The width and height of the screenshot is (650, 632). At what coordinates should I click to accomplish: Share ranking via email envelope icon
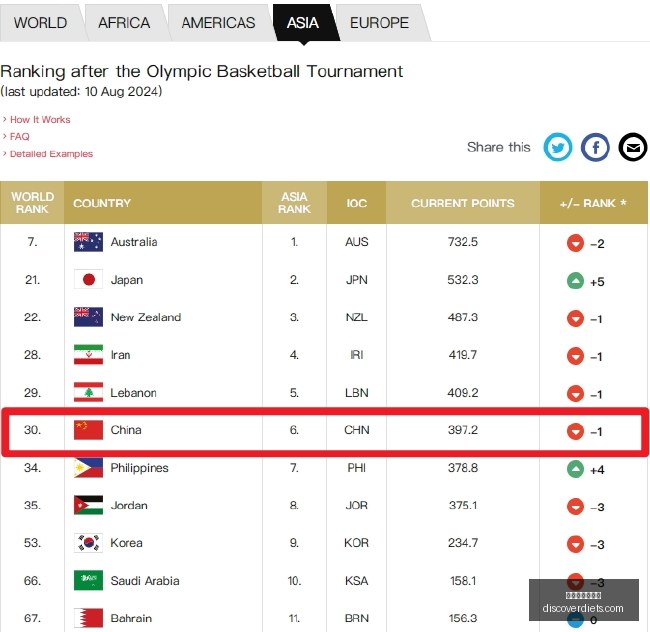coord(633,147)
